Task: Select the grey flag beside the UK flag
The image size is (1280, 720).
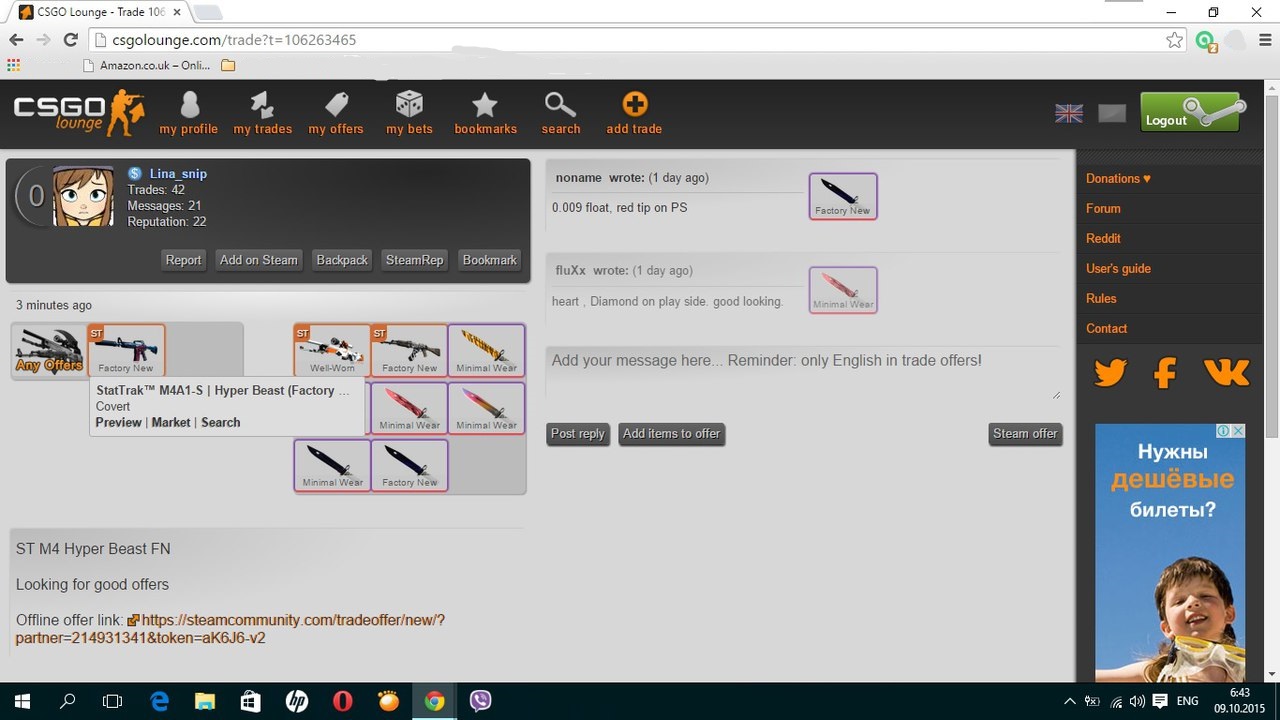Action: [1112, 113]
